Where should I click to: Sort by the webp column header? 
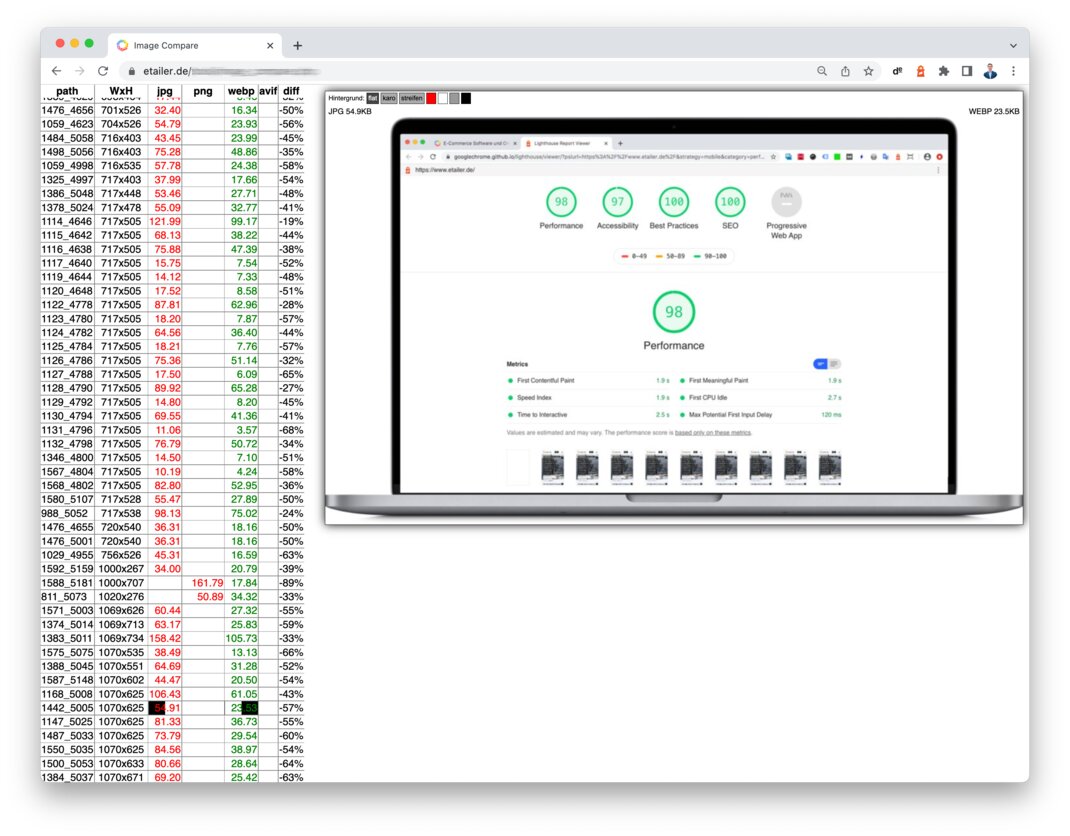(x=241, y=91)
